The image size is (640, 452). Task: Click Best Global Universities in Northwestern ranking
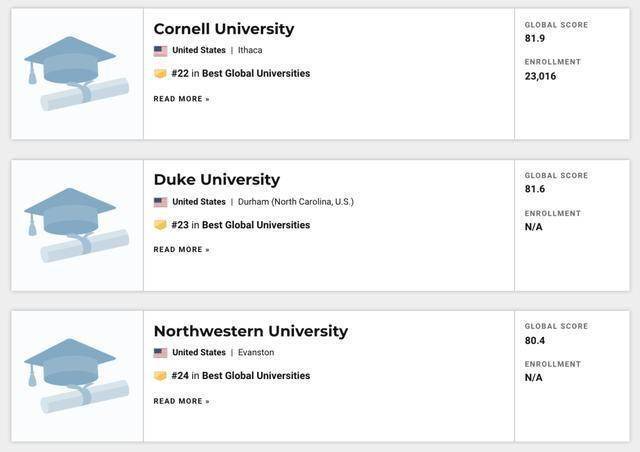(x=256, y=376)
